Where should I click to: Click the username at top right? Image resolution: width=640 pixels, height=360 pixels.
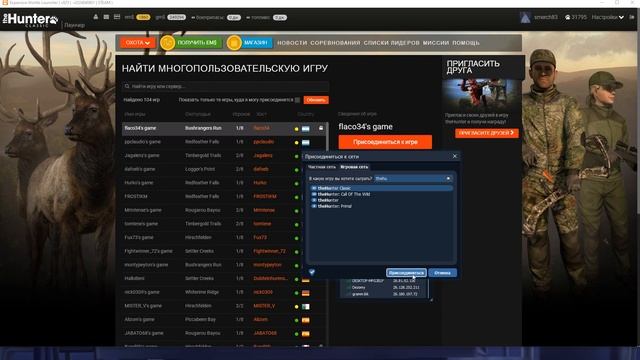546,17
